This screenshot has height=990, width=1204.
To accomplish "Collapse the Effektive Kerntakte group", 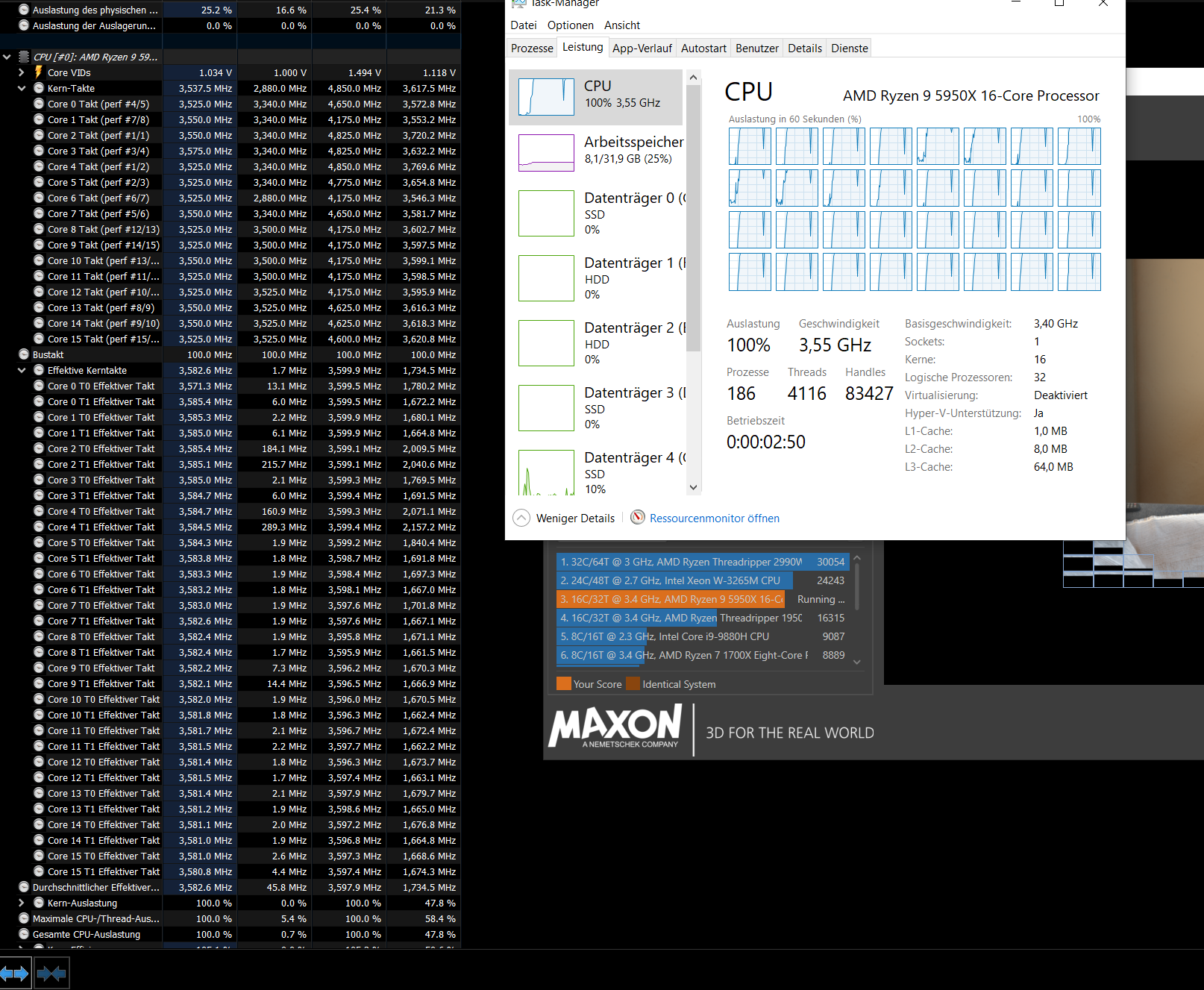I will (22, 370).
